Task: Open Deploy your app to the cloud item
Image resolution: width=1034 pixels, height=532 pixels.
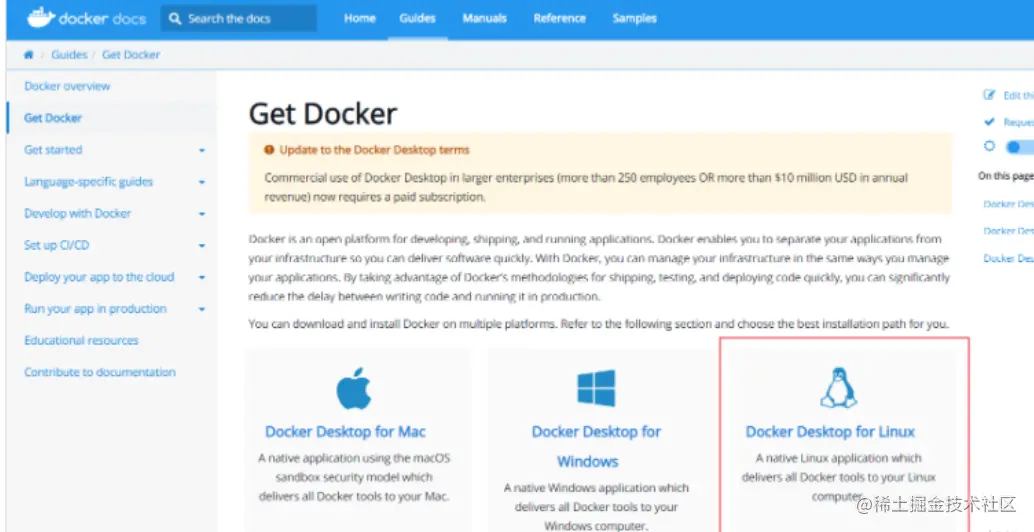Action: click(99, 277)
